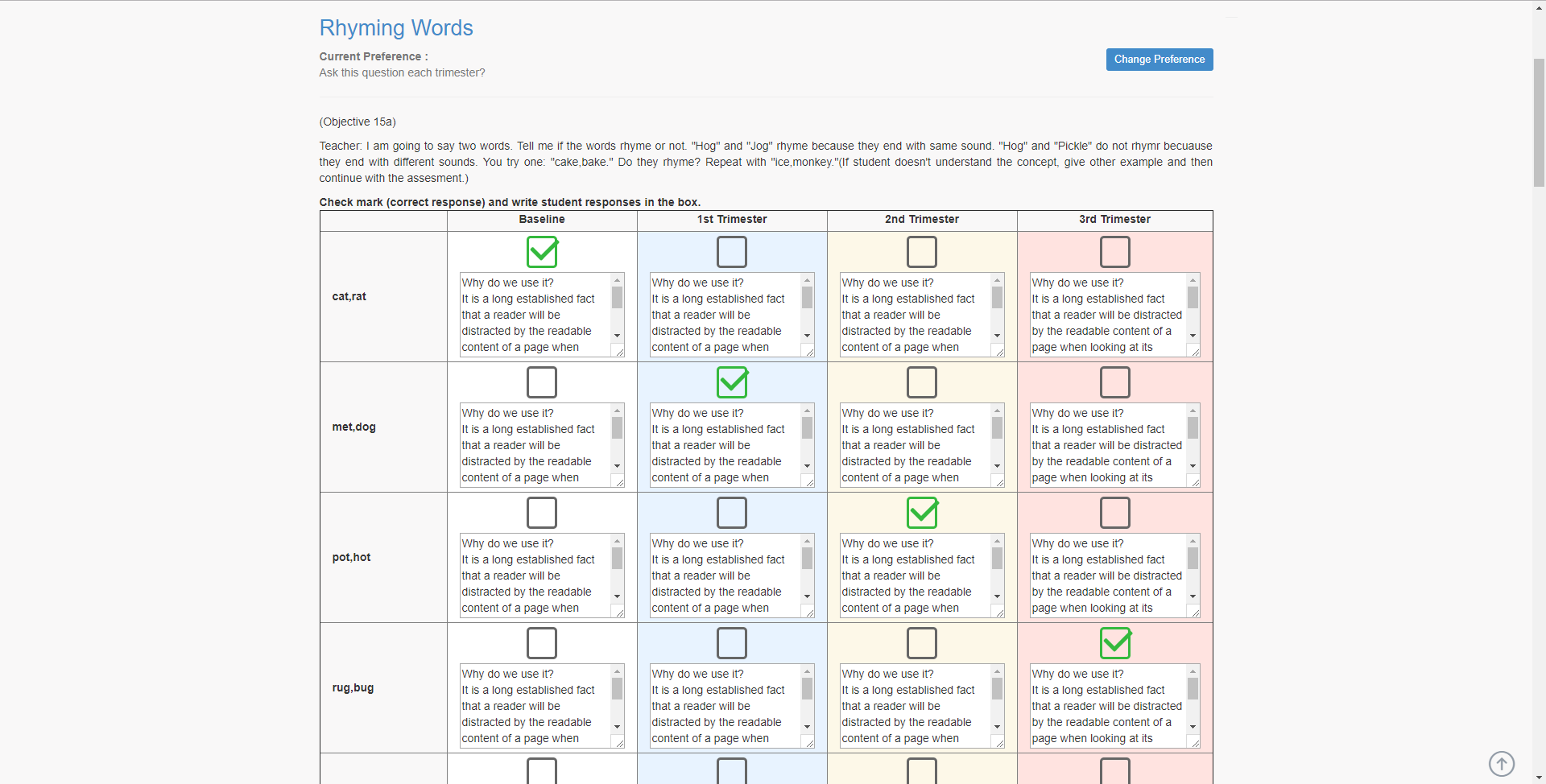1546x784 pixels.
Task: Open the Rhyming Words heading link
Action: (395, 28)
